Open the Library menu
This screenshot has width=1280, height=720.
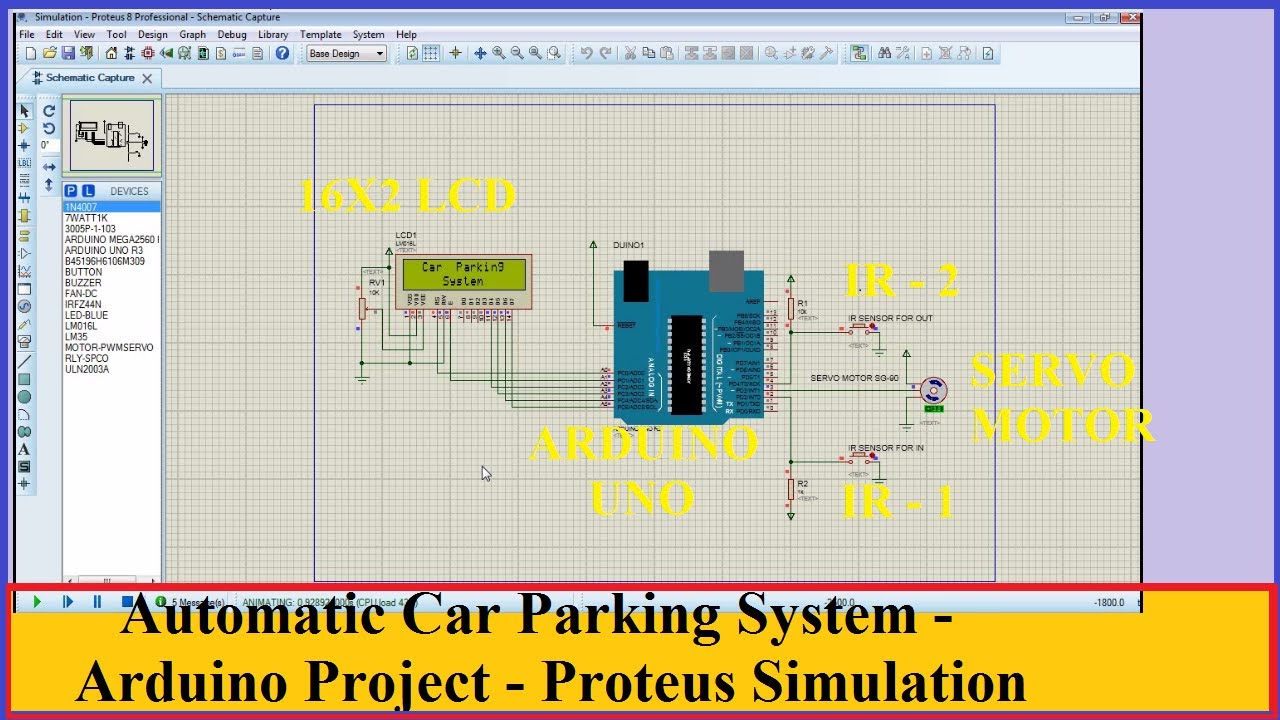pyautogui.click(x=273, y=34)
